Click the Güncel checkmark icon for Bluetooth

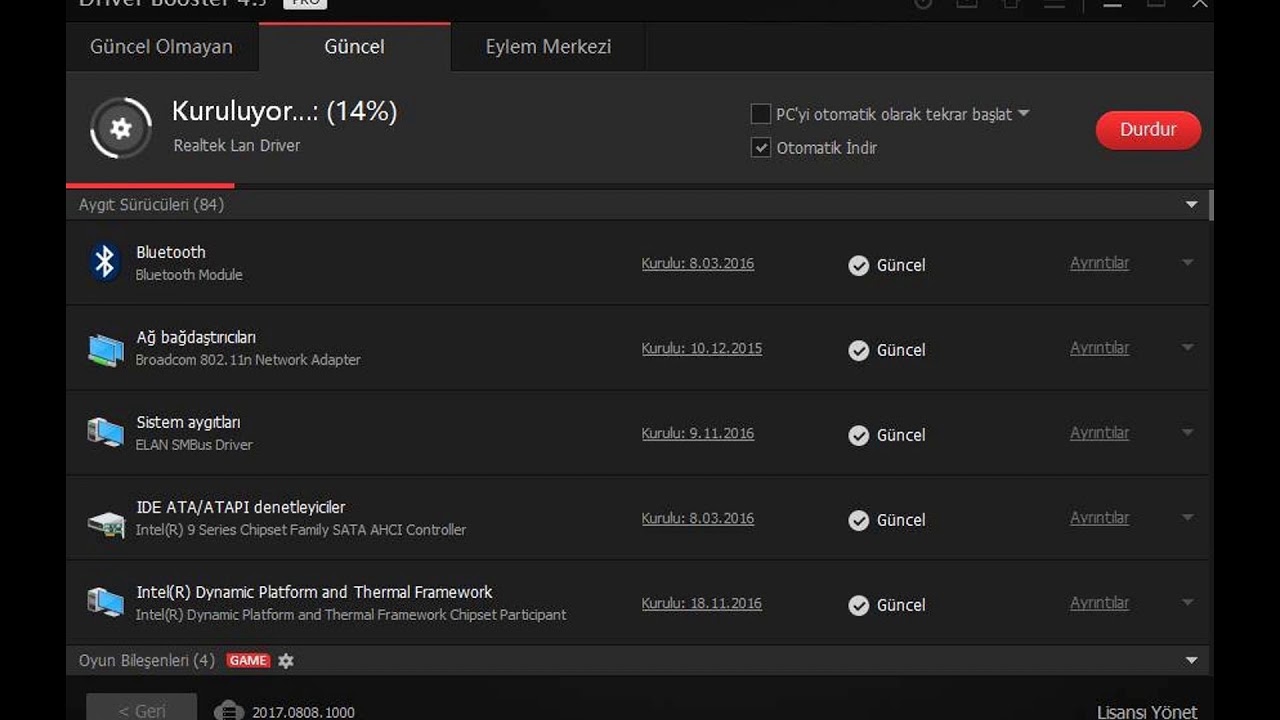tap(858, 265)
